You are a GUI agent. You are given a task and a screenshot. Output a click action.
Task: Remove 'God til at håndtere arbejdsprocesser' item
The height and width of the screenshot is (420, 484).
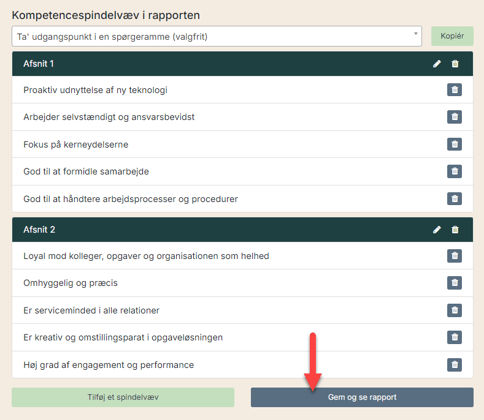(x=454, y=199)
